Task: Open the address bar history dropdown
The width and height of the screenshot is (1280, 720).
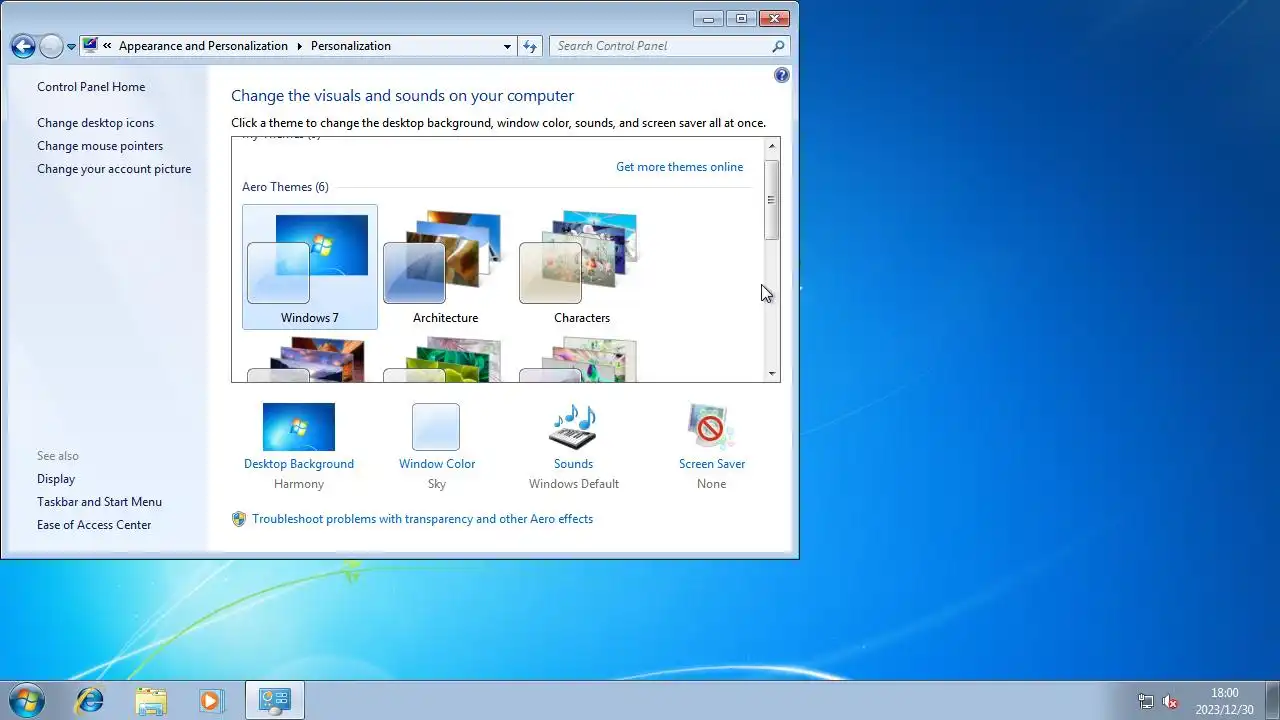Action: [507, 46]
